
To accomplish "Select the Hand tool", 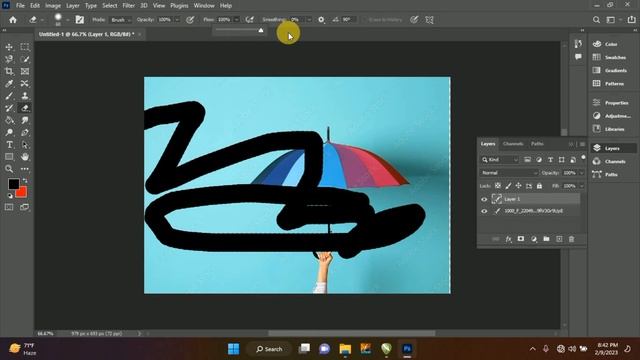I will tap(25, 157).
